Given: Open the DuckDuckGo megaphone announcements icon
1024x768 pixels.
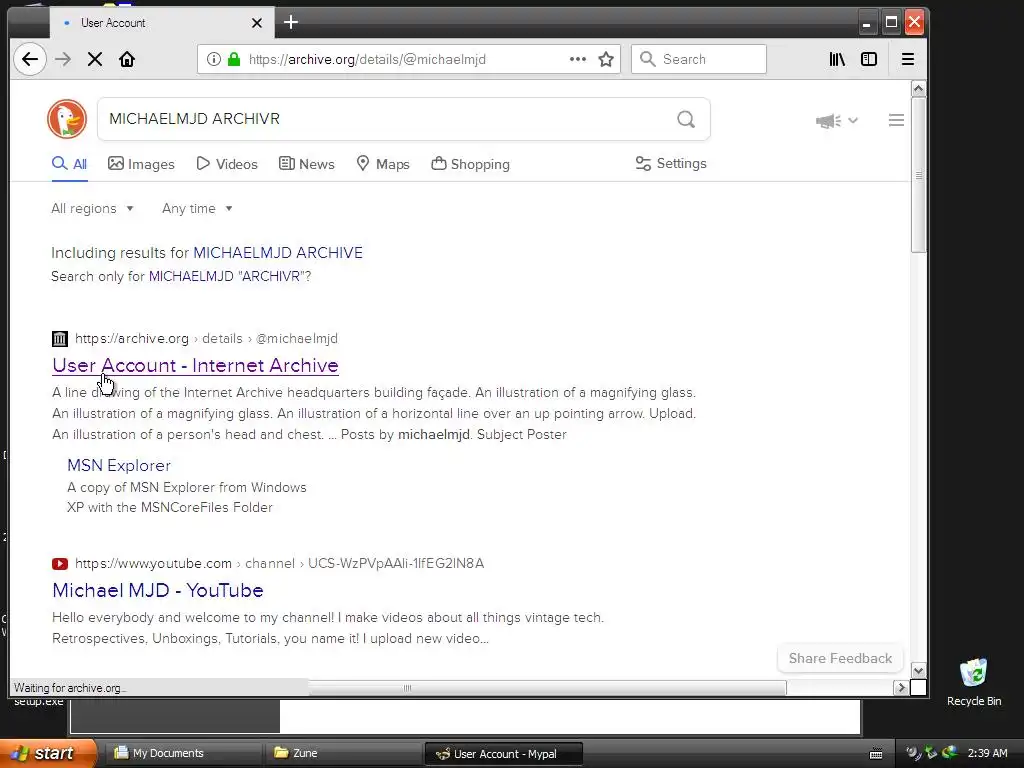Looking at the screenshot, I should (x=828, y=121).
